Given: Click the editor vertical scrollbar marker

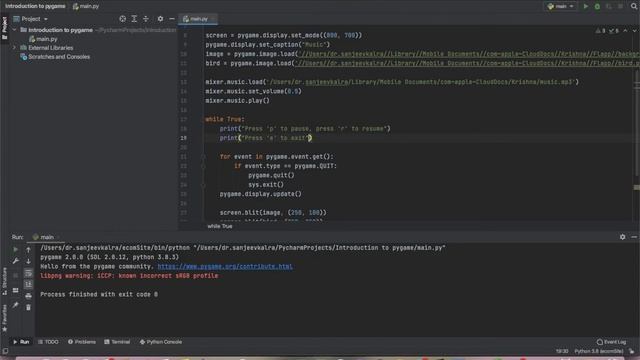Looking at the screenshot, I should click(637, 187).
